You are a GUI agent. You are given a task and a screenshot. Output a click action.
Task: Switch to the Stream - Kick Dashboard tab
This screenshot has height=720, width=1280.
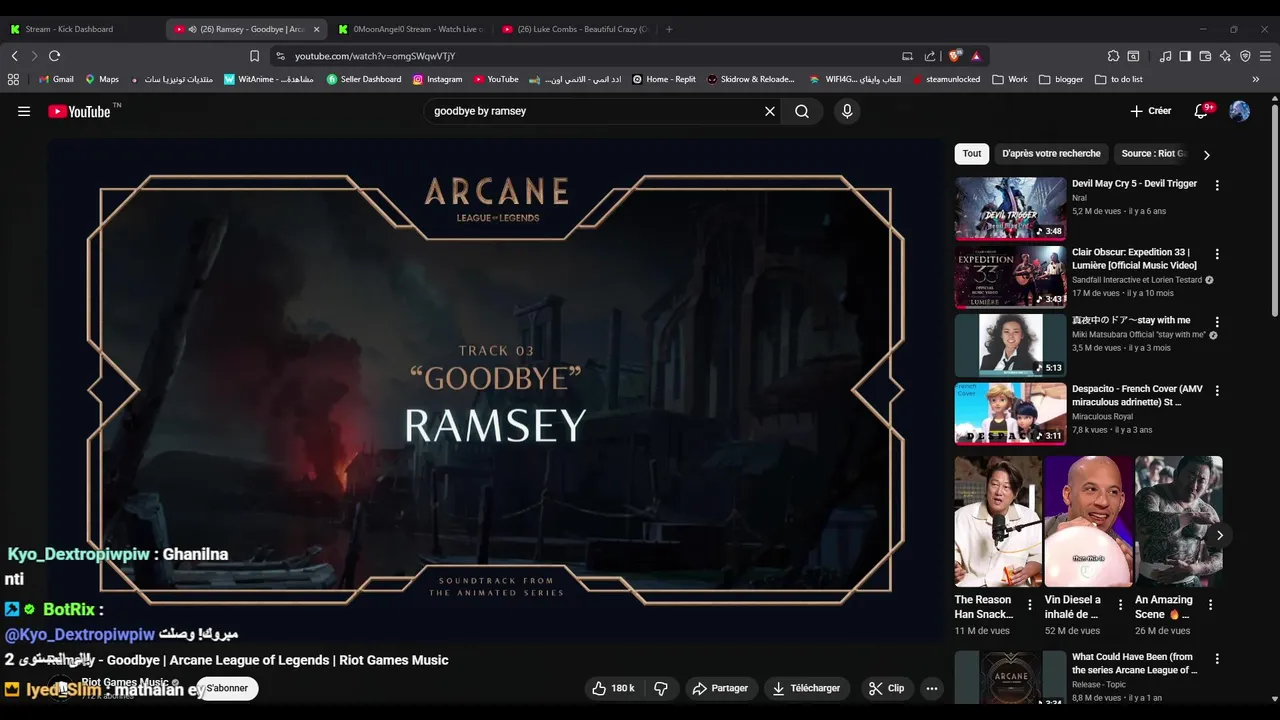coord(82,29)
